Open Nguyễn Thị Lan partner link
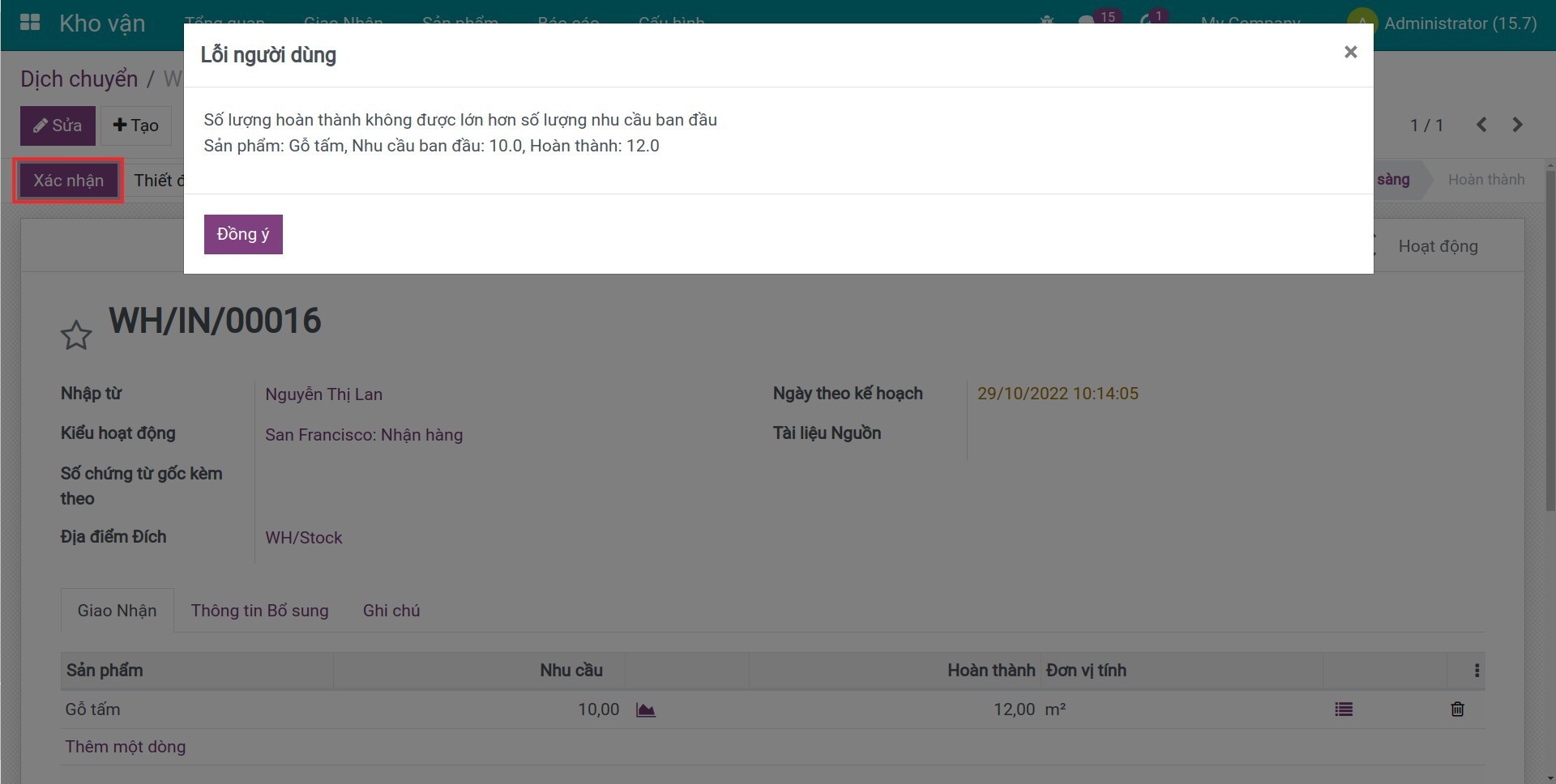 pos(323,394)
